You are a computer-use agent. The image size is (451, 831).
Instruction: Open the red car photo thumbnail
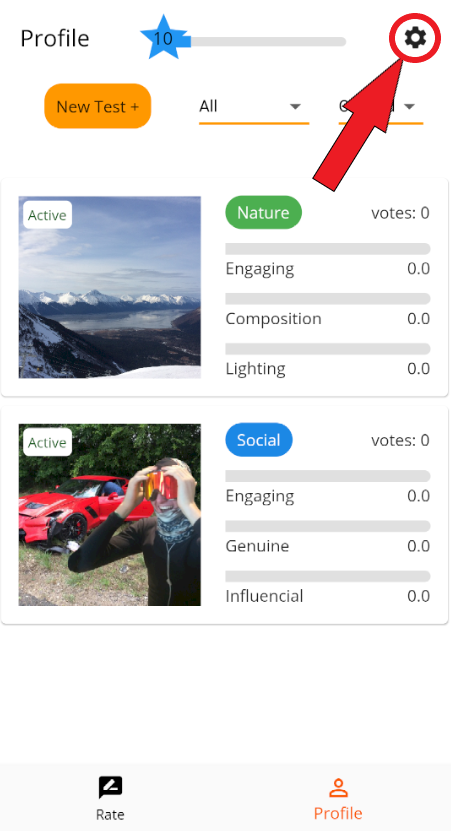(110, 515)
